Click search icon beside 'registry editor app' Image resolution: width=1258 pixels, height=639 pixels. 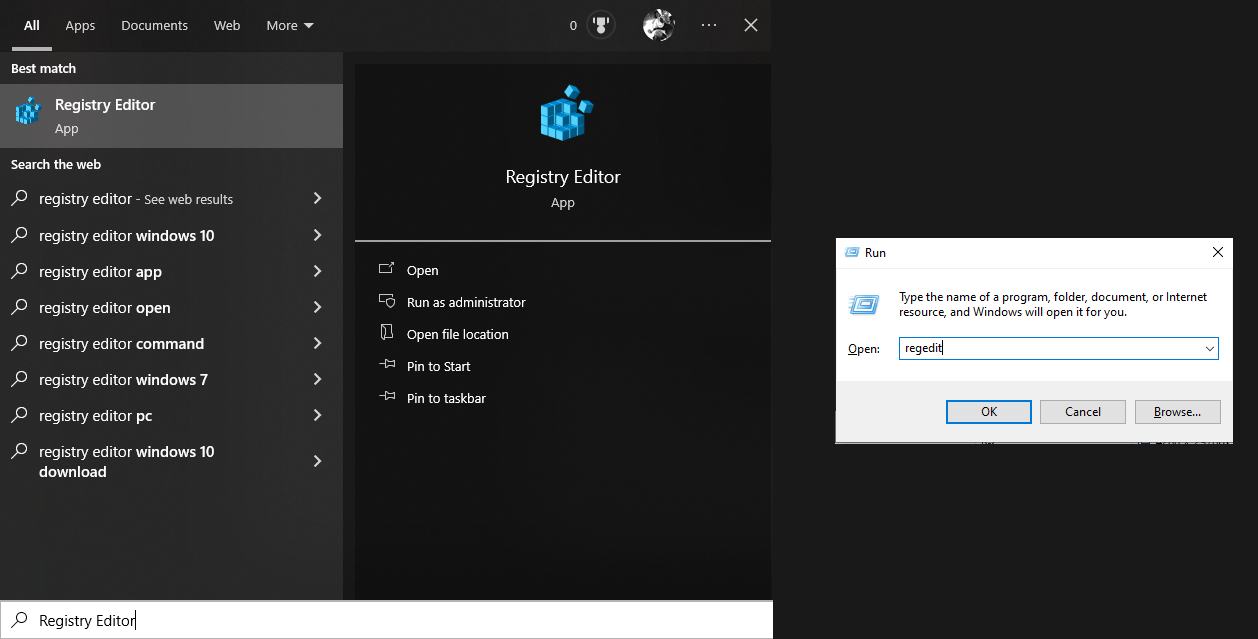[19, 271]
